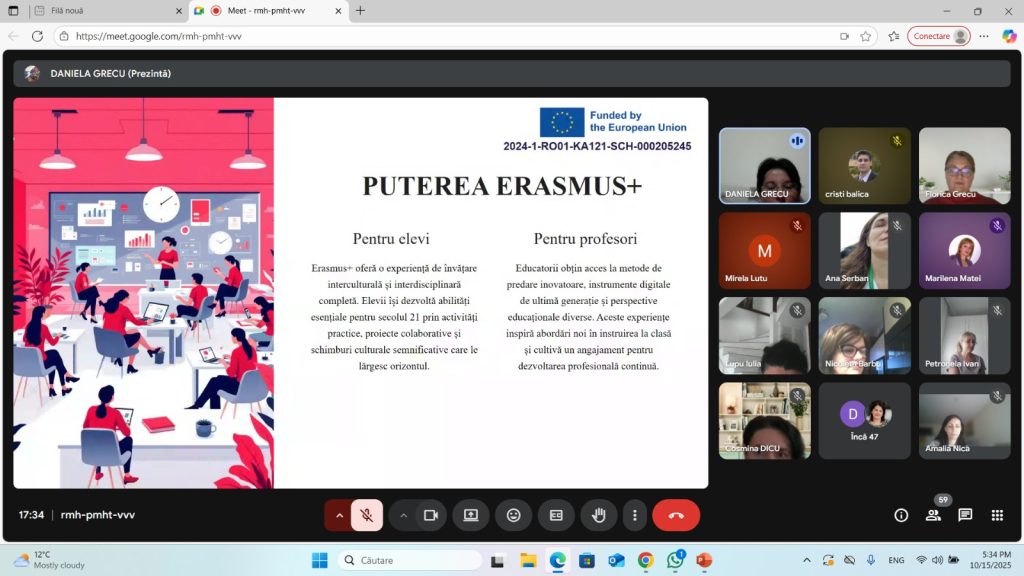Click the Conectare sign-in button
The image size is (1024, 576).
(x=939, y=36)
